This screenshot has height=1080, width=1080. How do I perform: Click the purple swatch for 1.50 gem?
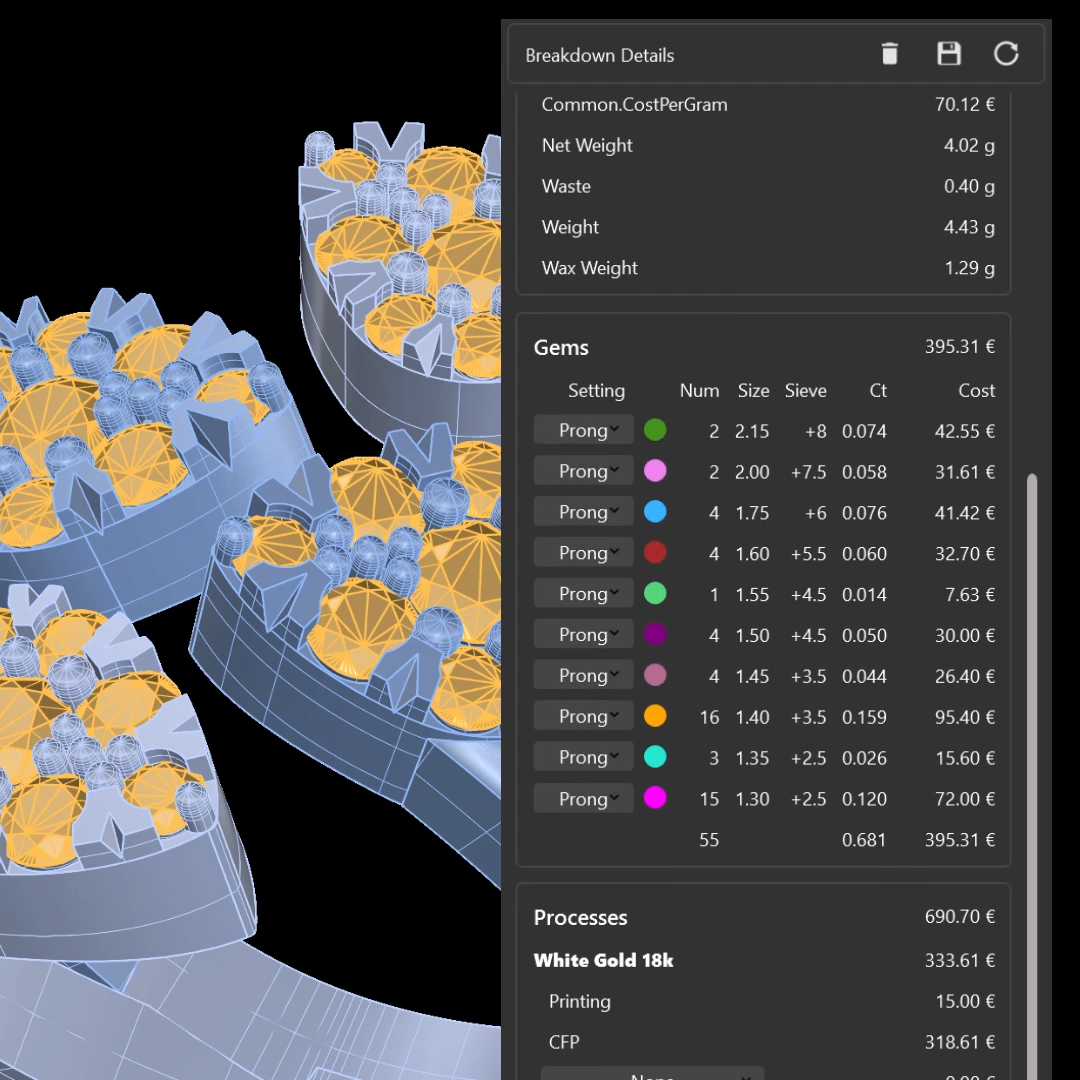point(655,634)
